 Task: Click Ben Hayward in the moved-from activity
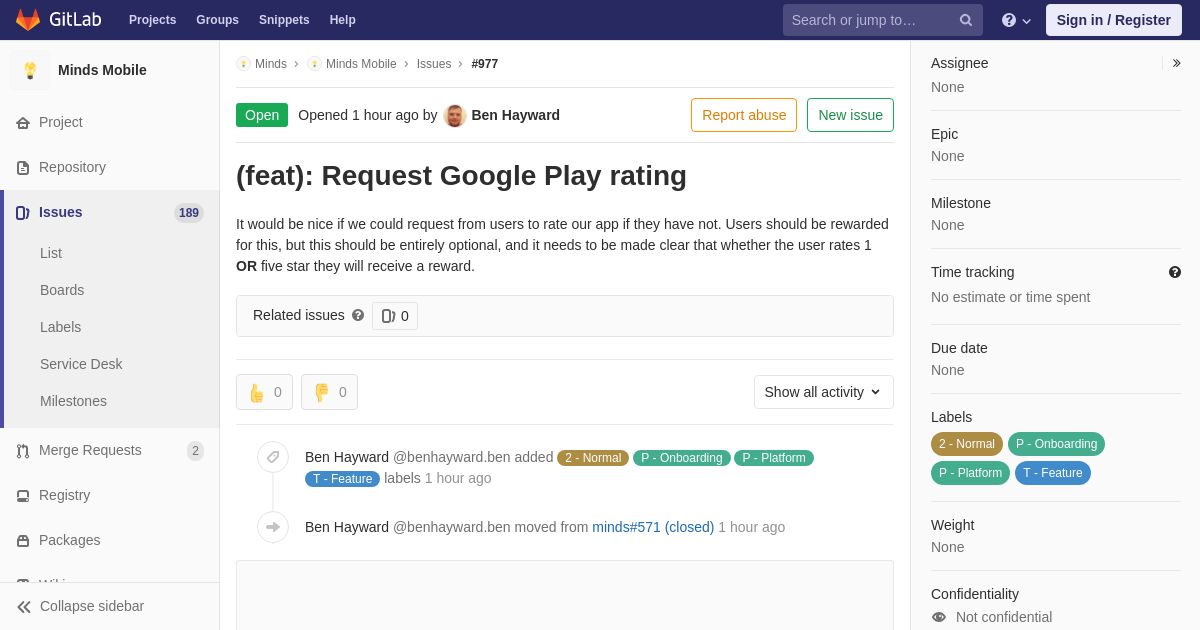pyautogui.click(x=347, y=527)
